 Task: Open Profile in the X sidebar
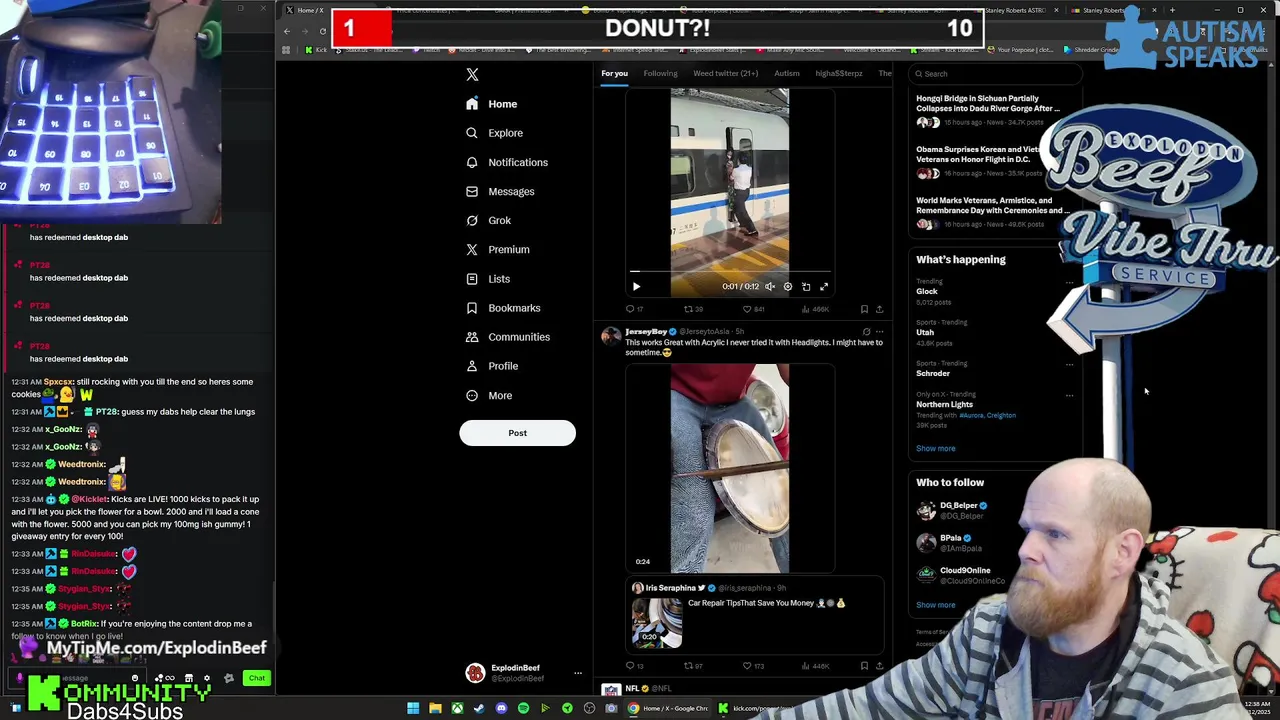[x=492, y=366]
